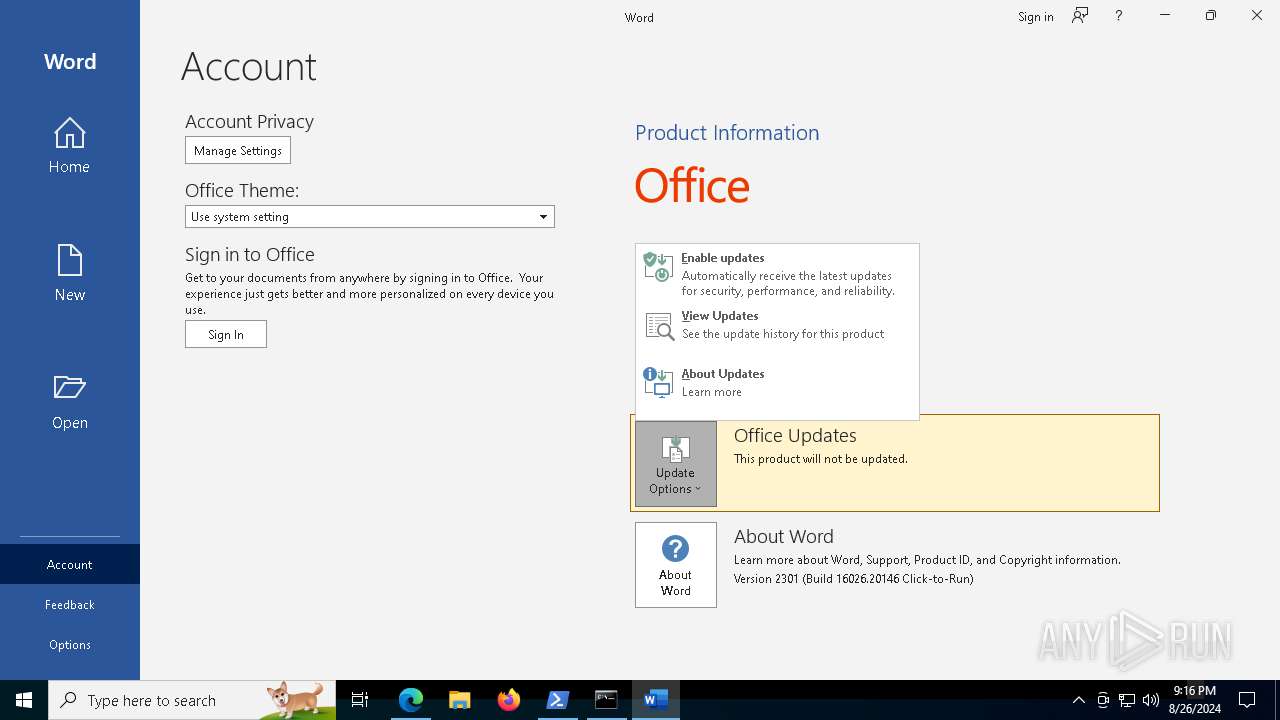Select Feedback in the sidebar

point(69,604)
